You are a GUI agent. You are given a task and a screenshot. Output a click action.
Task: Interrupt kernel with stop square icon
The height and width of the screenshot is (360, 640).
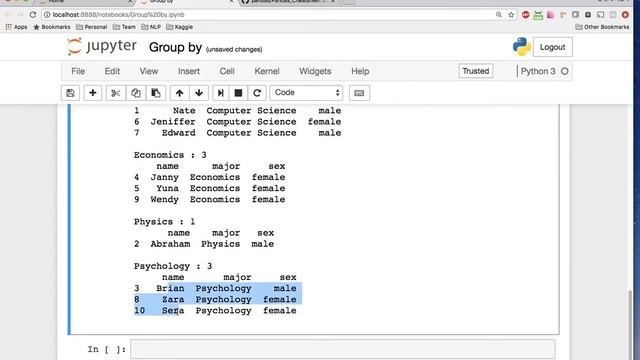click(x=238, y=93)
